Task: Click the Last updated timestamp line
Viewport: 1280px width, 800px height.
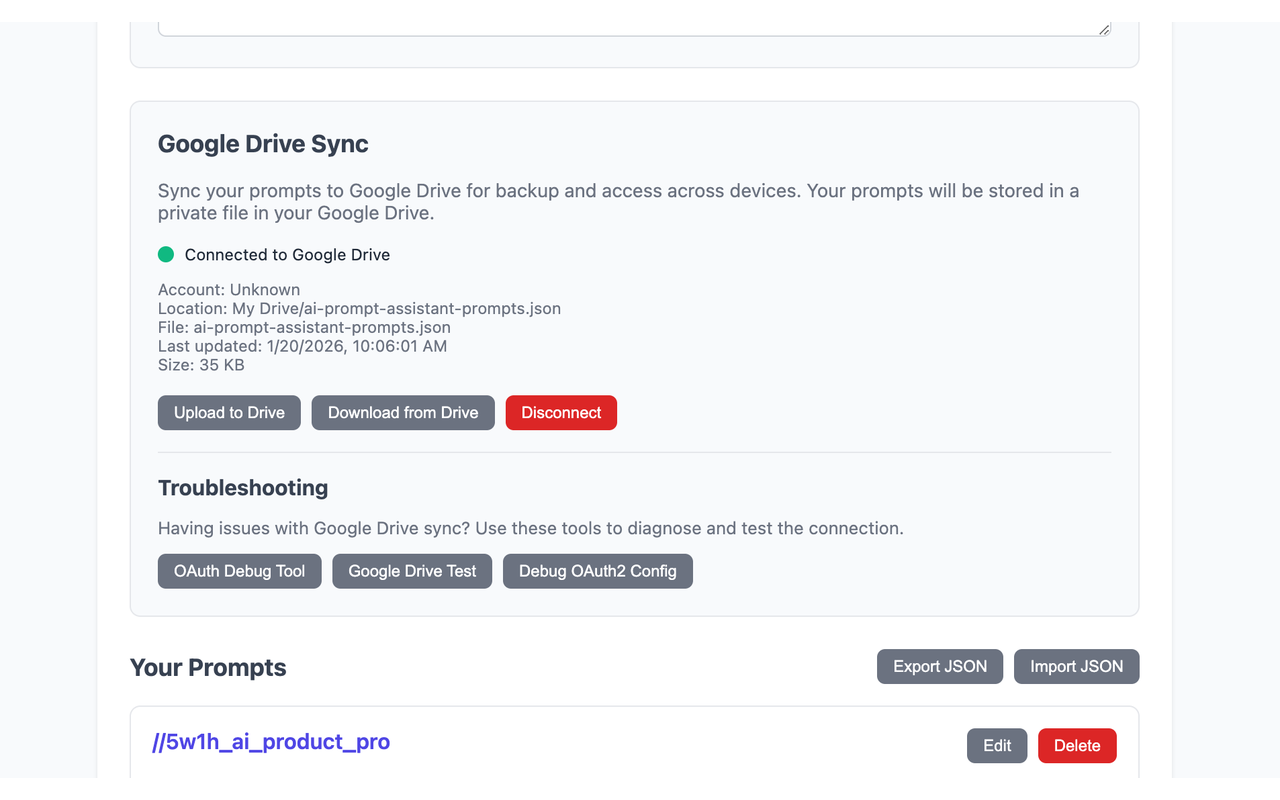Action: (302, 347)
